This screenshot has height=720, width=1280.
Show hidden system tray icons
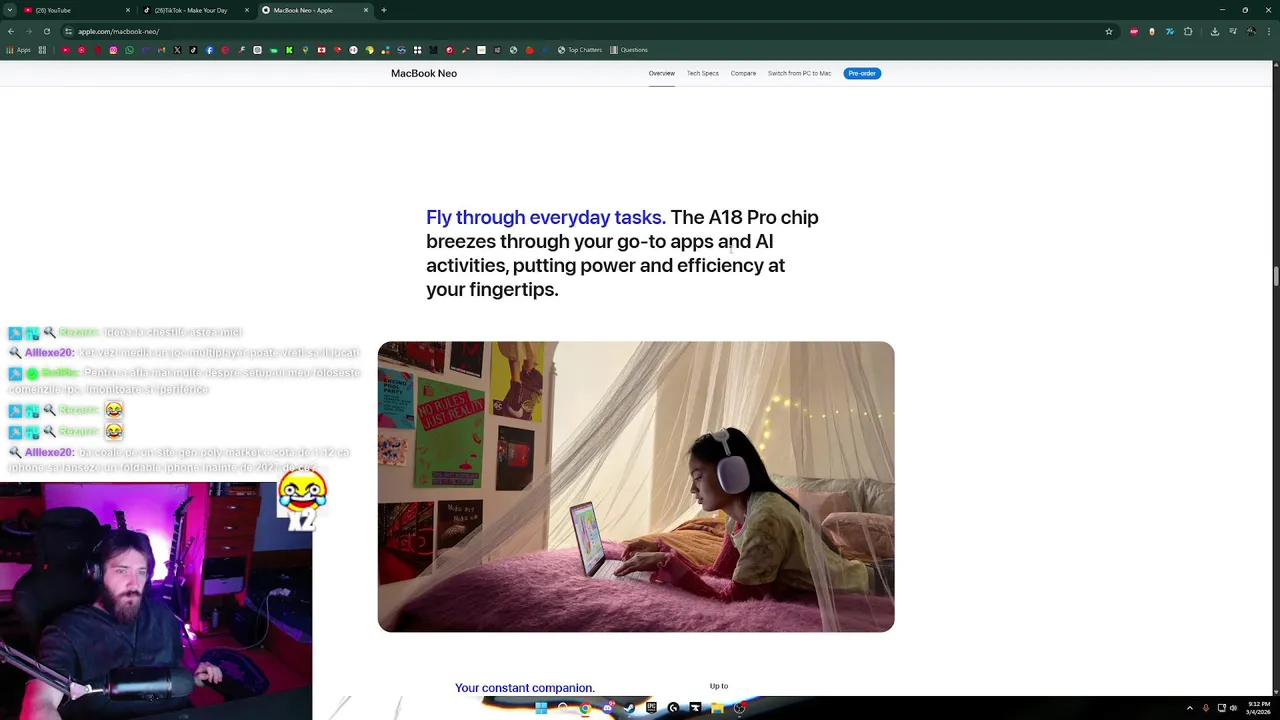click(x=1189, y=708)
